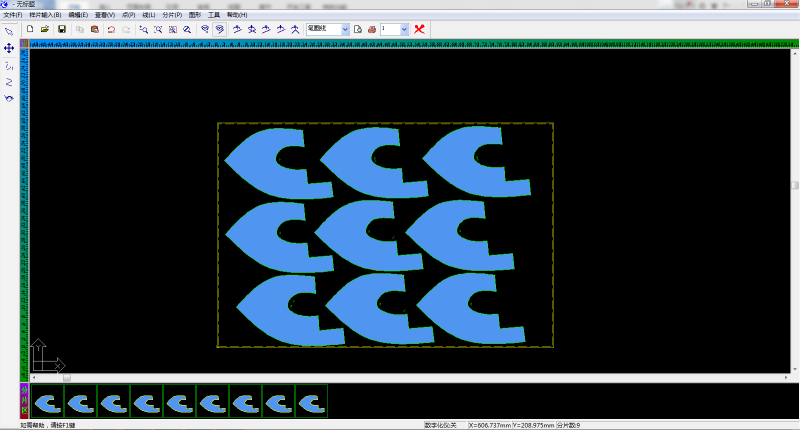800x430 pixels.
Task: Click the horizontal scrollbar thumb below canvas
Action: [x=67, y=378]
